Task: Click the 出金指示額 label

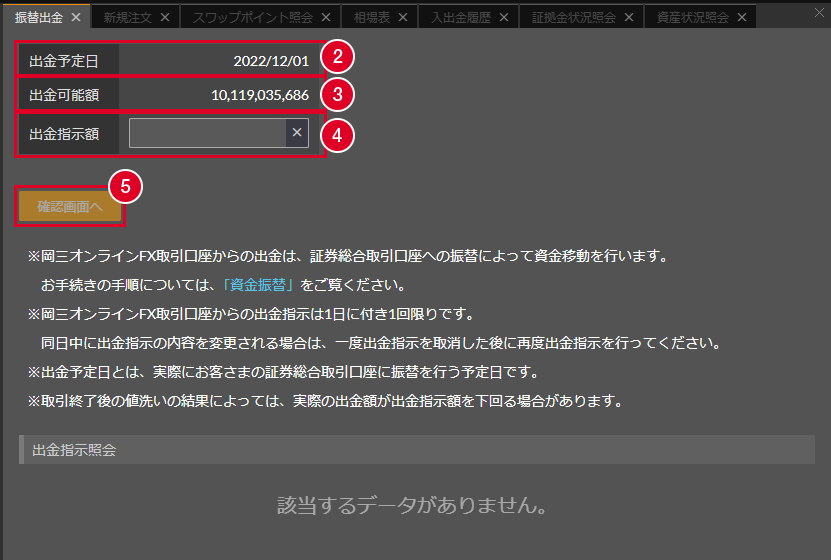Action: click(x=64, y=134)
